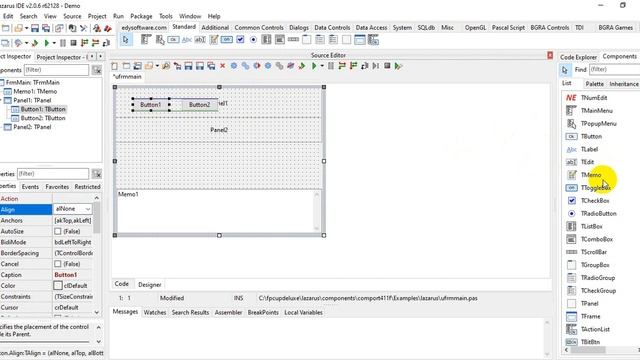This screenshot has height=360, width=640.
Task: Select the TMemo icon in the Standard palette
Action: click(213, 40)
